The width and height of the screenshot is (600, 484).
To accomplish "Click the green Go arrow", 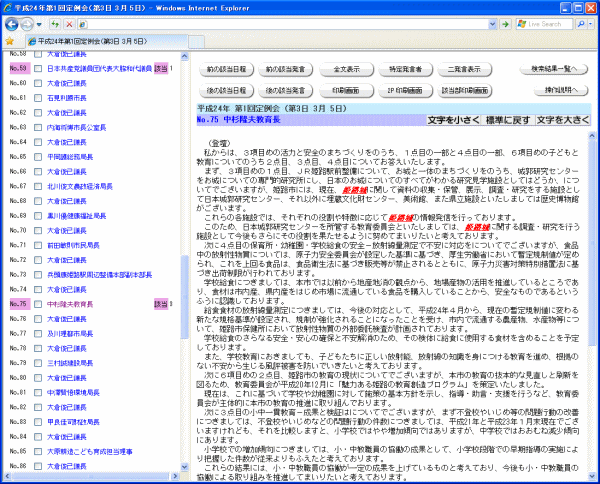I will pyautogui.click(x=505, y=24).
